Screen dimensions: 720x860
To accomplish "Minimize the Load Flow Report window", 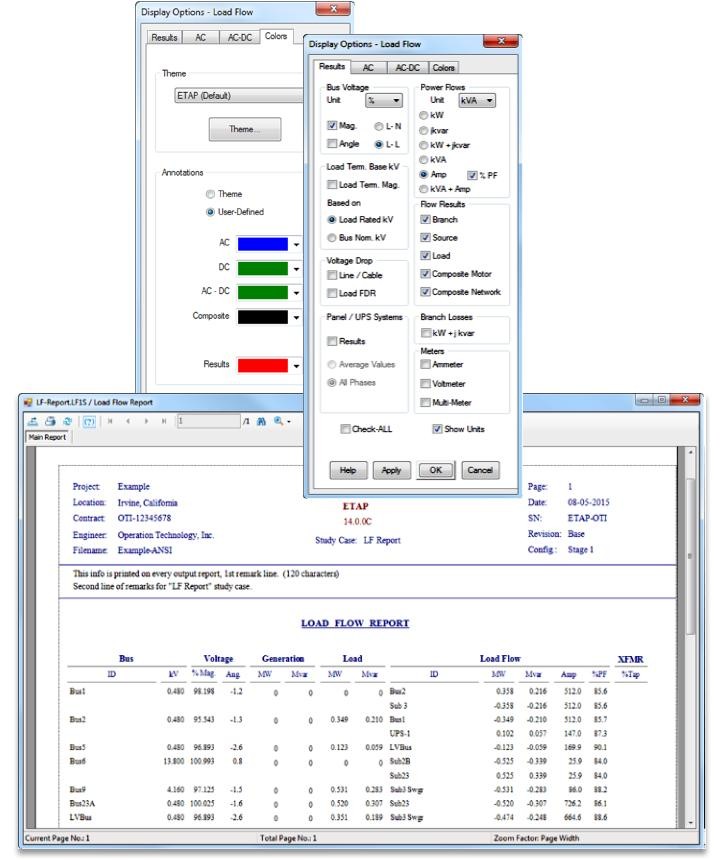I will coord(644,400).
